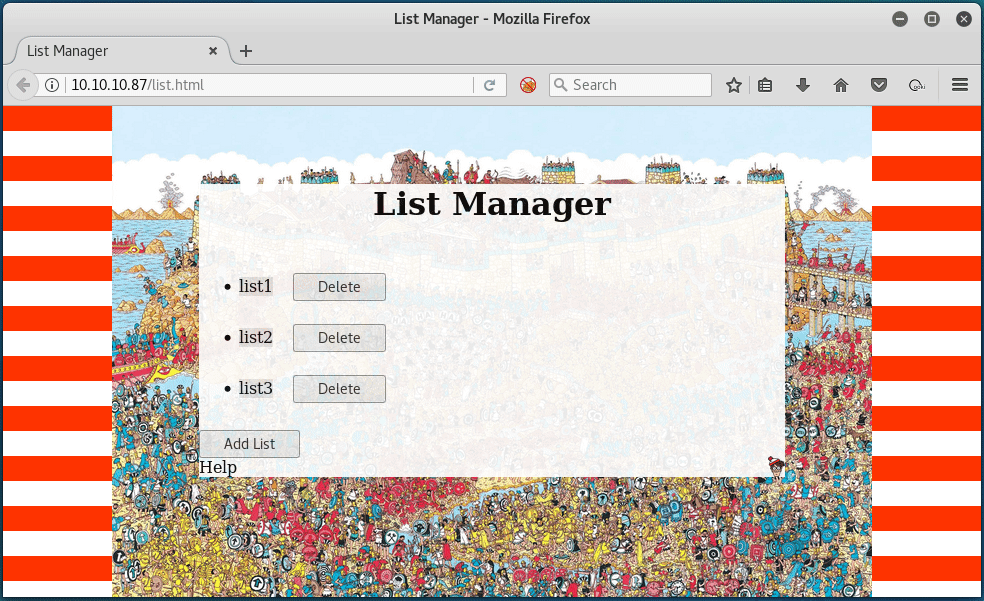Screen dimensions: 984x601
Task: Delete list1
Action: click(339, 287)
